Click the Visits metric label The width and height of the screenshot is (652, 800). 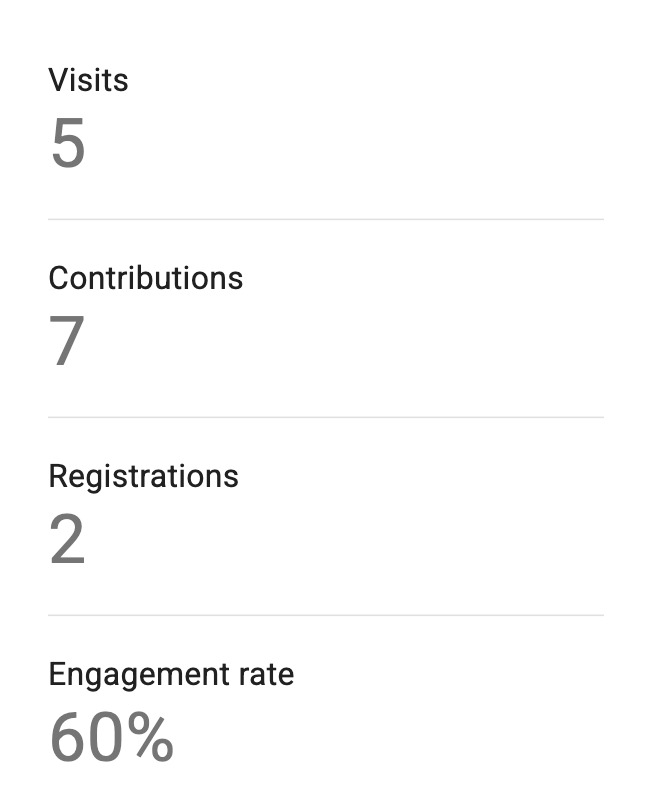(x=88, y=80)
